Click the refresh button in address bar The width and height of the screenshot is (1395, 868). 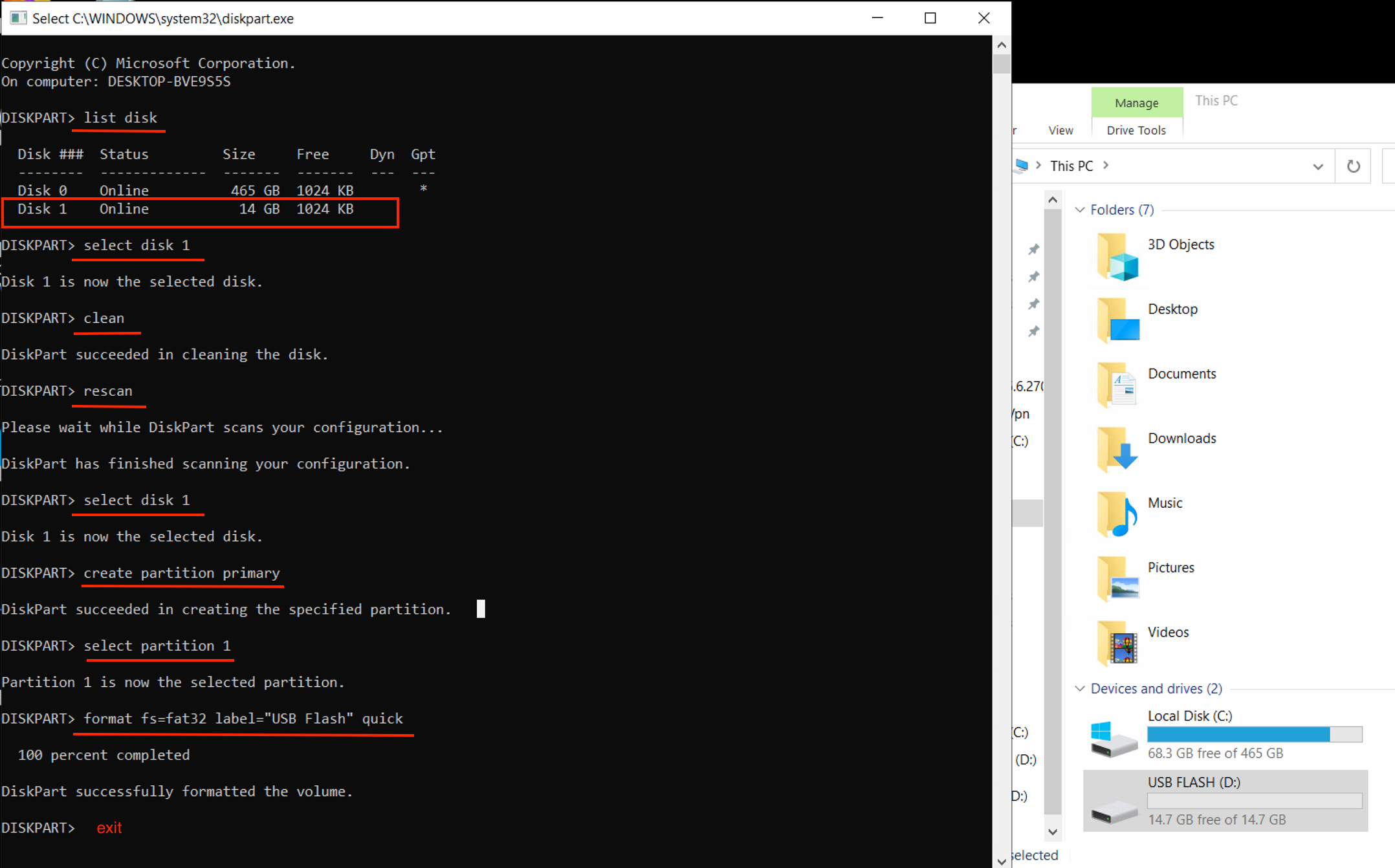tap(1353, 166)
